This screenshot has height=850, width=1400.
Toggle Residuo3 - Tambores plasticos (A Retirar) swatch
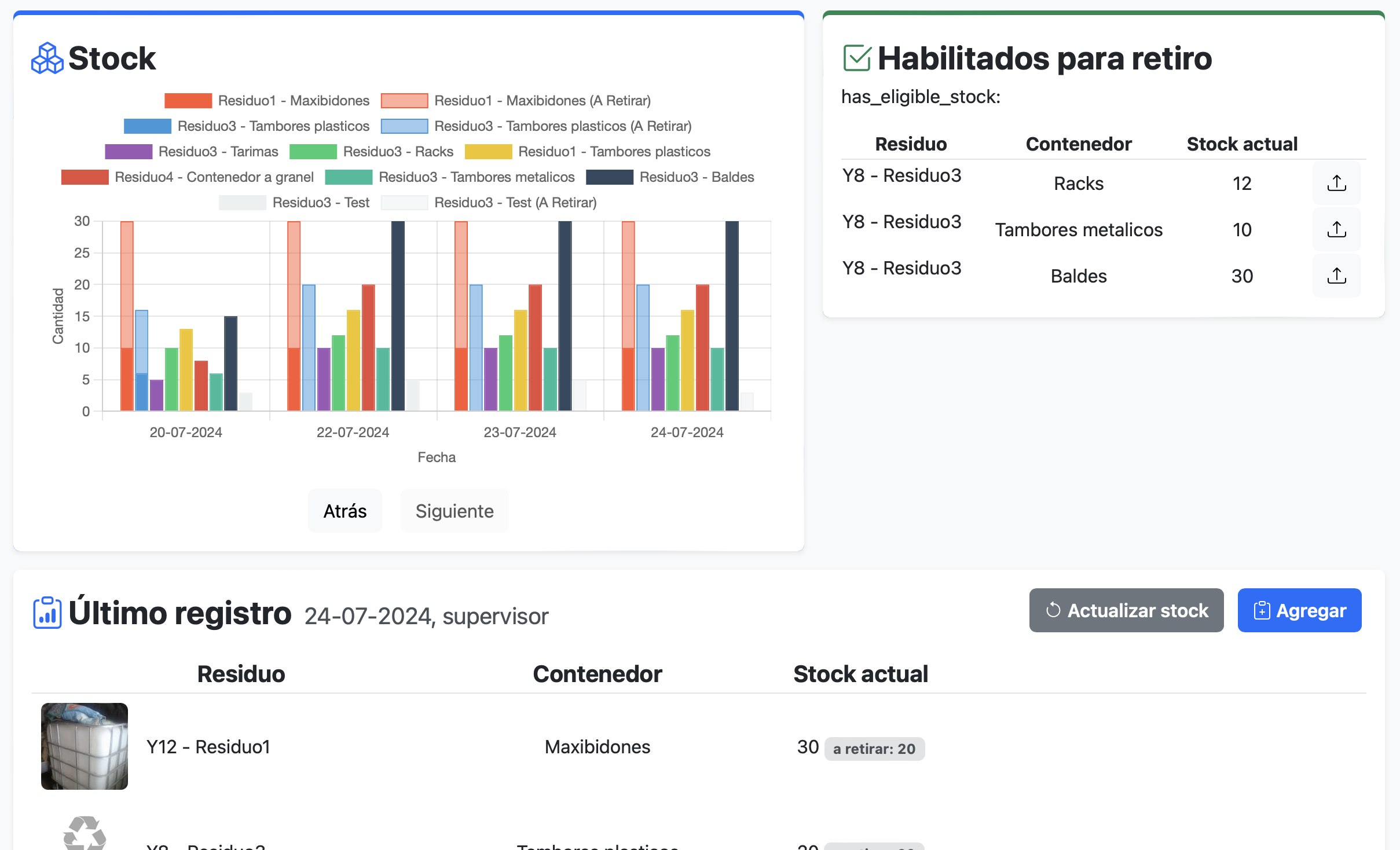[x=404, y=126]
